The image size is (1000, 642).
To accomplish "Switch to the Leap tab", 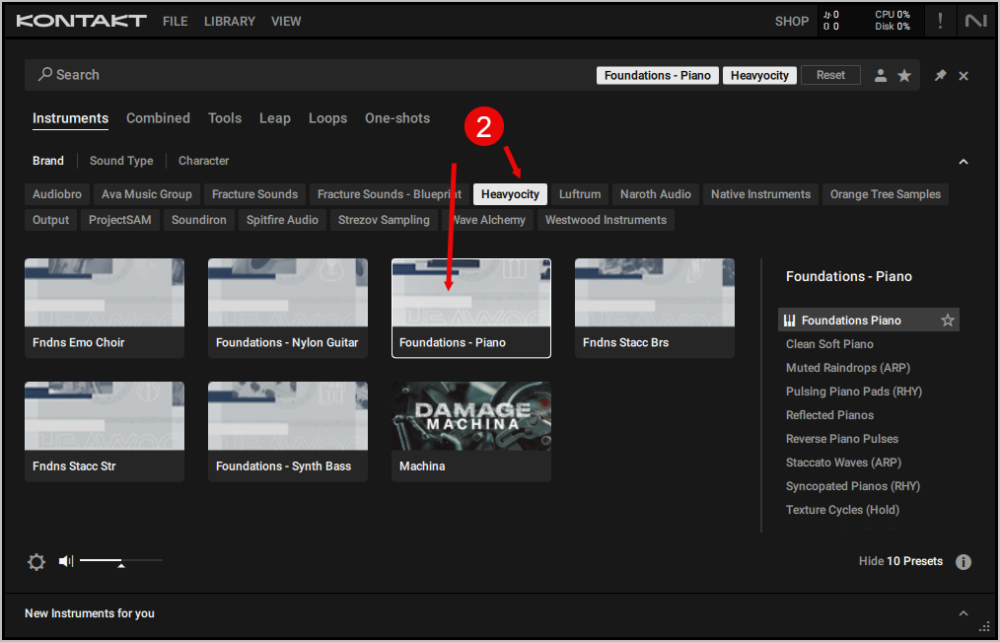I will (275, 118).
